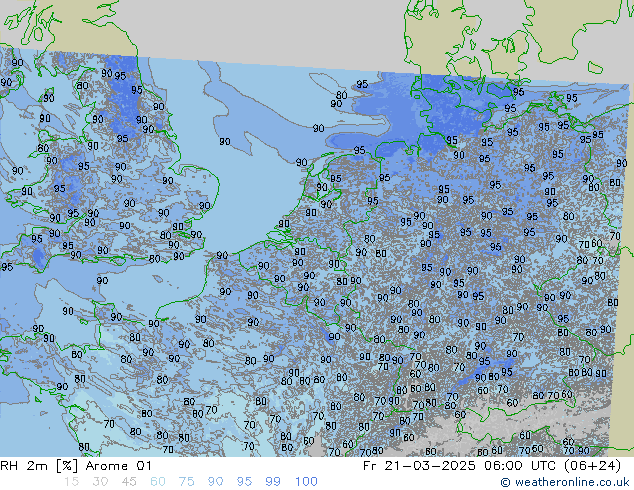
Task: Click legend value 60
Action: tap(158, 482)
